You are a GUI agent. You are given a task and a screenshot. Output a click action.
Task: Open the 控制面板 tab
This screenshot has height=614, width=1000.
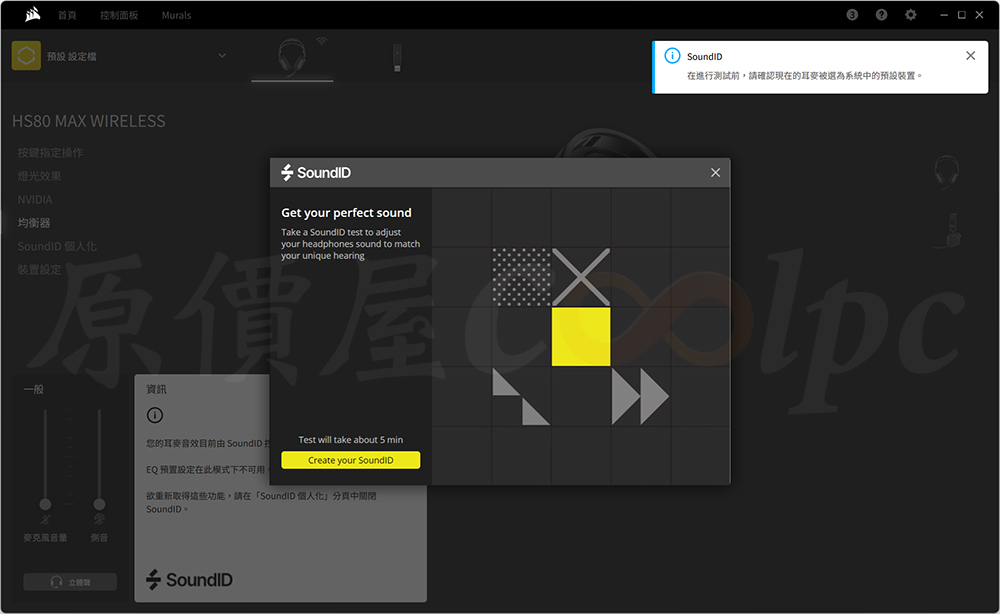tap(119, 15)
